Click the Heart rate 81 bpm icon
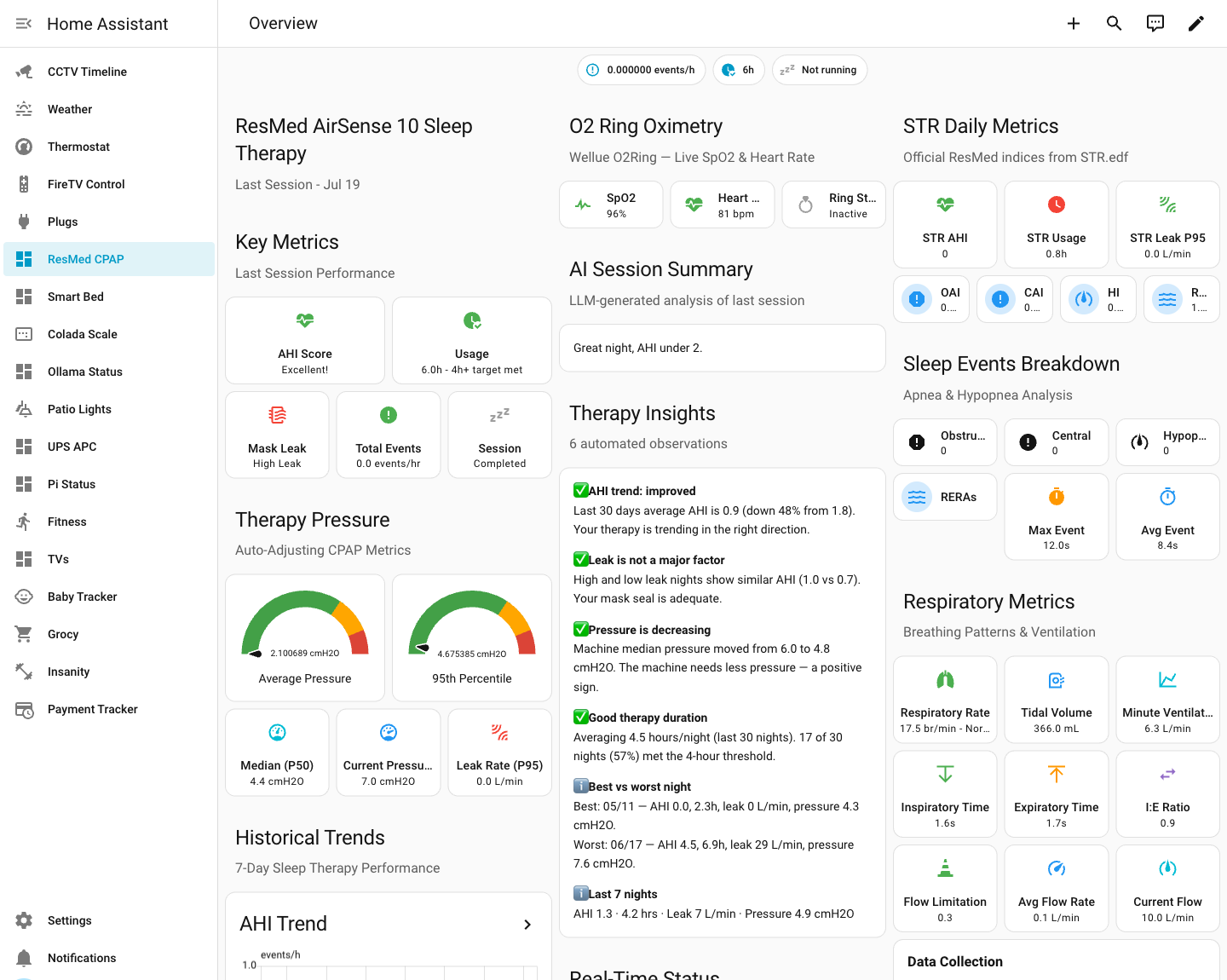Screen dimensions: 1227x980 click(x=694, y=205)
